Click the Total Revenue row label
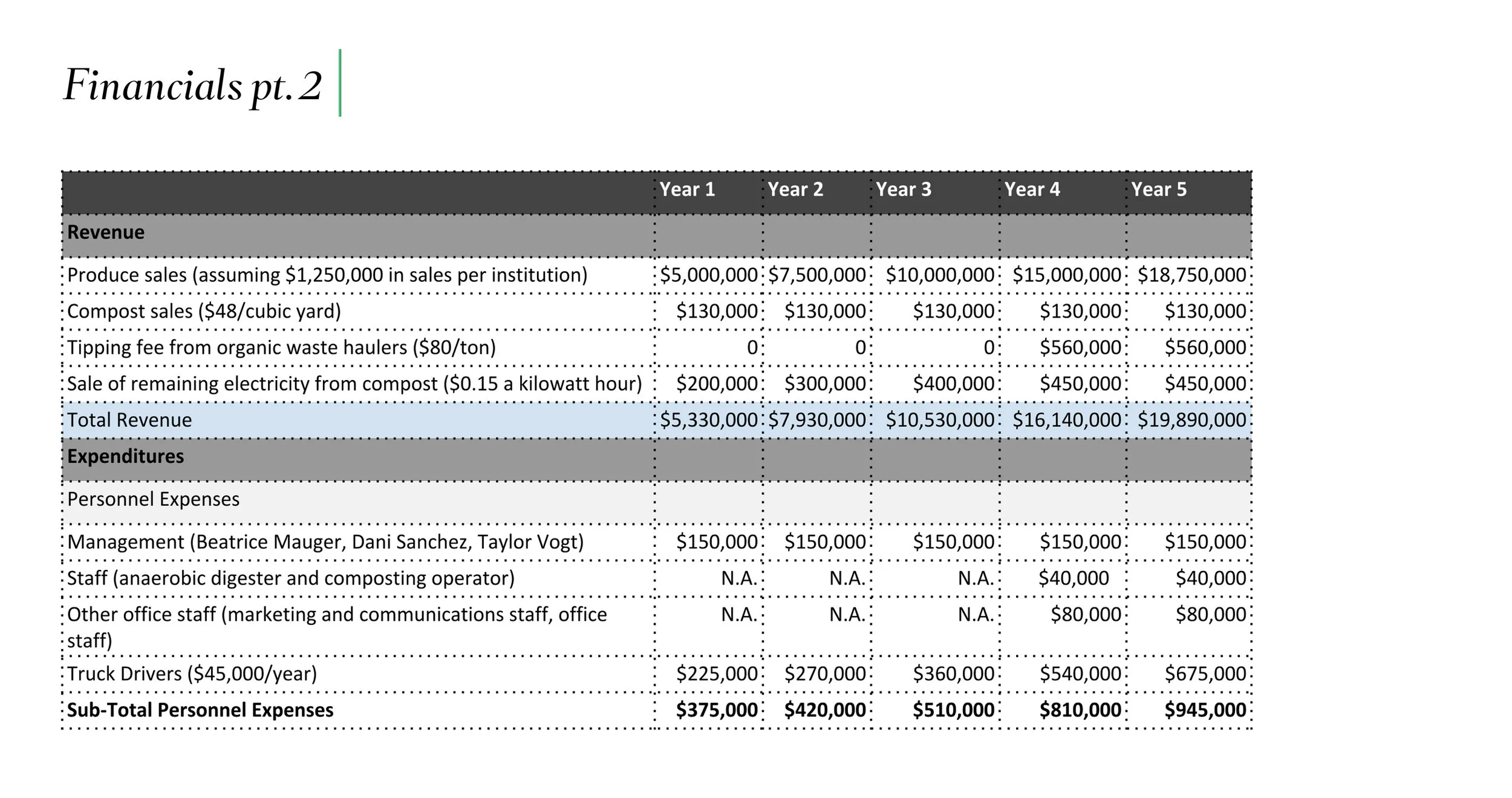Screen dimensions: 1512x798 129,420
